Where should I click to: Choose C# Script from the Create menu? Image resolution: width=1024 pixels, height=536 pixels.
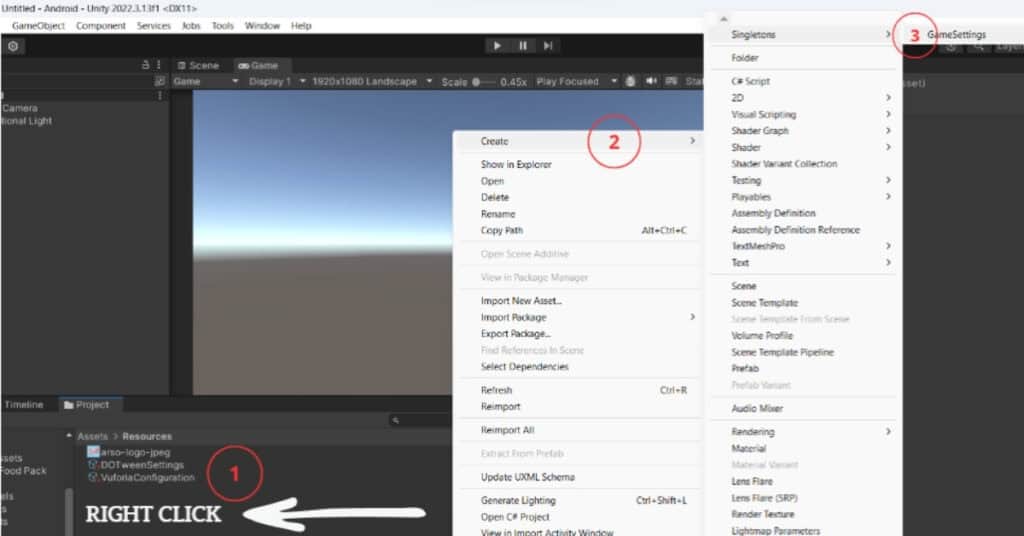tap(751, 81)
